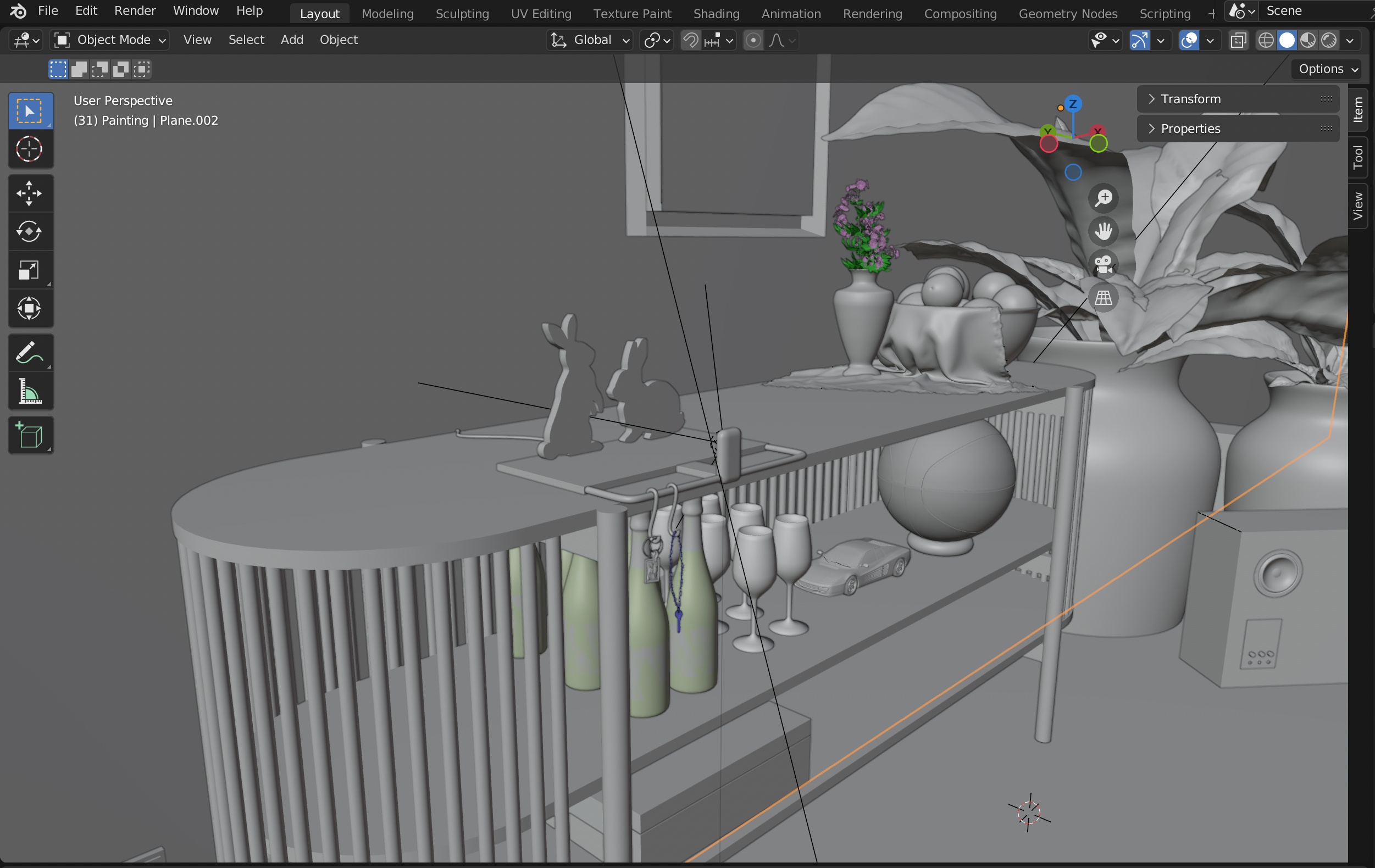The width and height of the screenshot is (1375, 868).
Task: Activate the Rotate tool
Action: [x=29, y=232]
